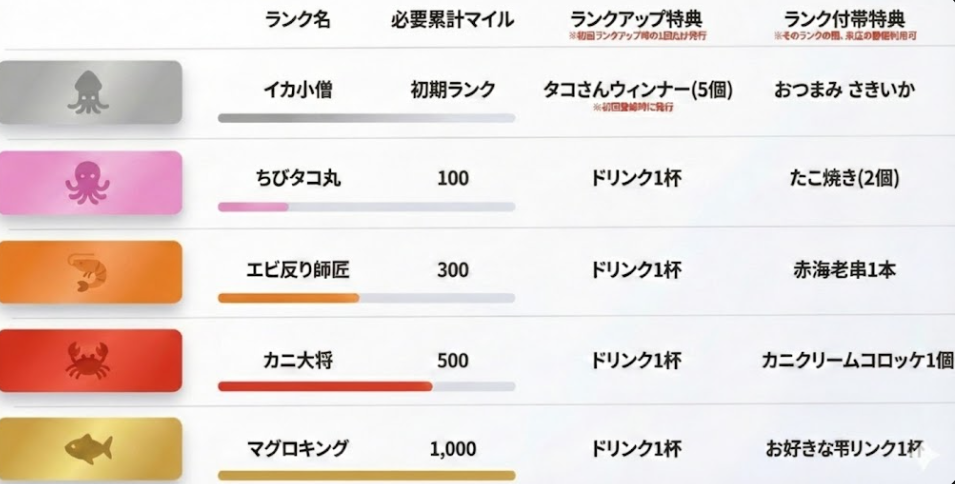Screen dimensions: 955x484
Task: Click the ちびタコ丸 rank name
Action: point(298,179)
